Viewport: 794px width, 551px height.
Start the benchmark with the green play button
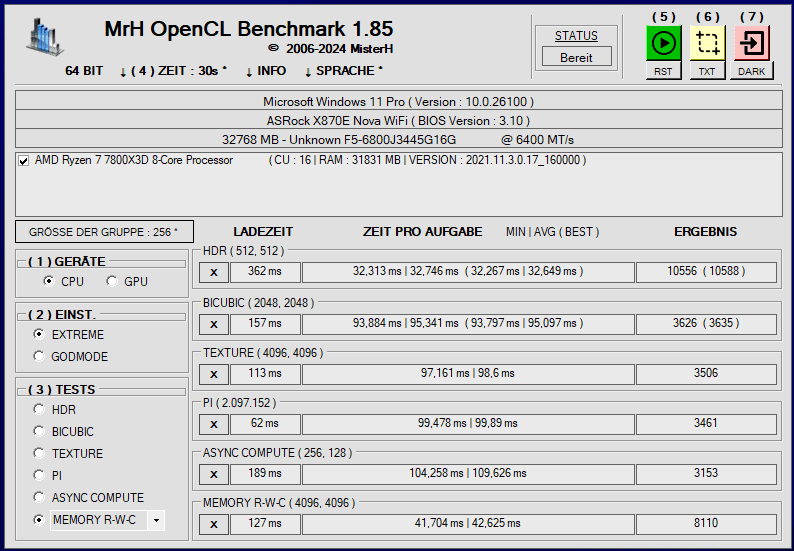coord(663,44)
